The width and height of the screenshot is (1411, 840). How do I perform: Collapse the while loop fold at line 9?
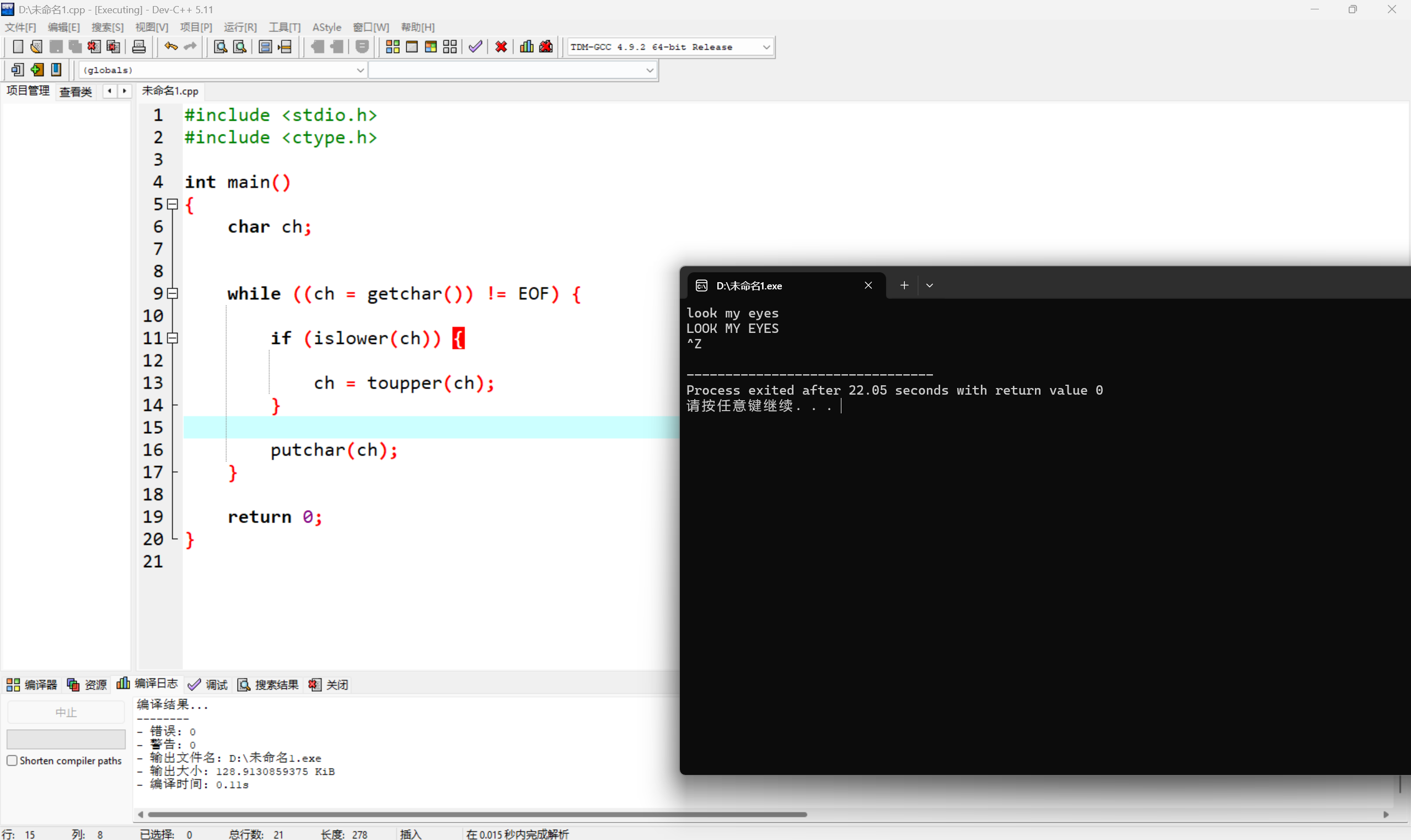[173, 293]
